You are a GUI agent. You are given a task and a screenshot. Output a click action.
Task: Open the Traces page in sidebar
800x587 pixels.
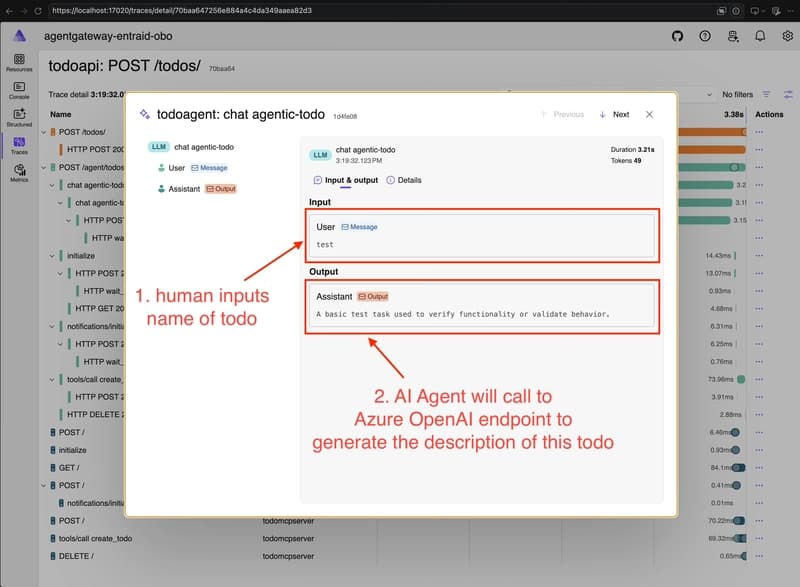19,145
